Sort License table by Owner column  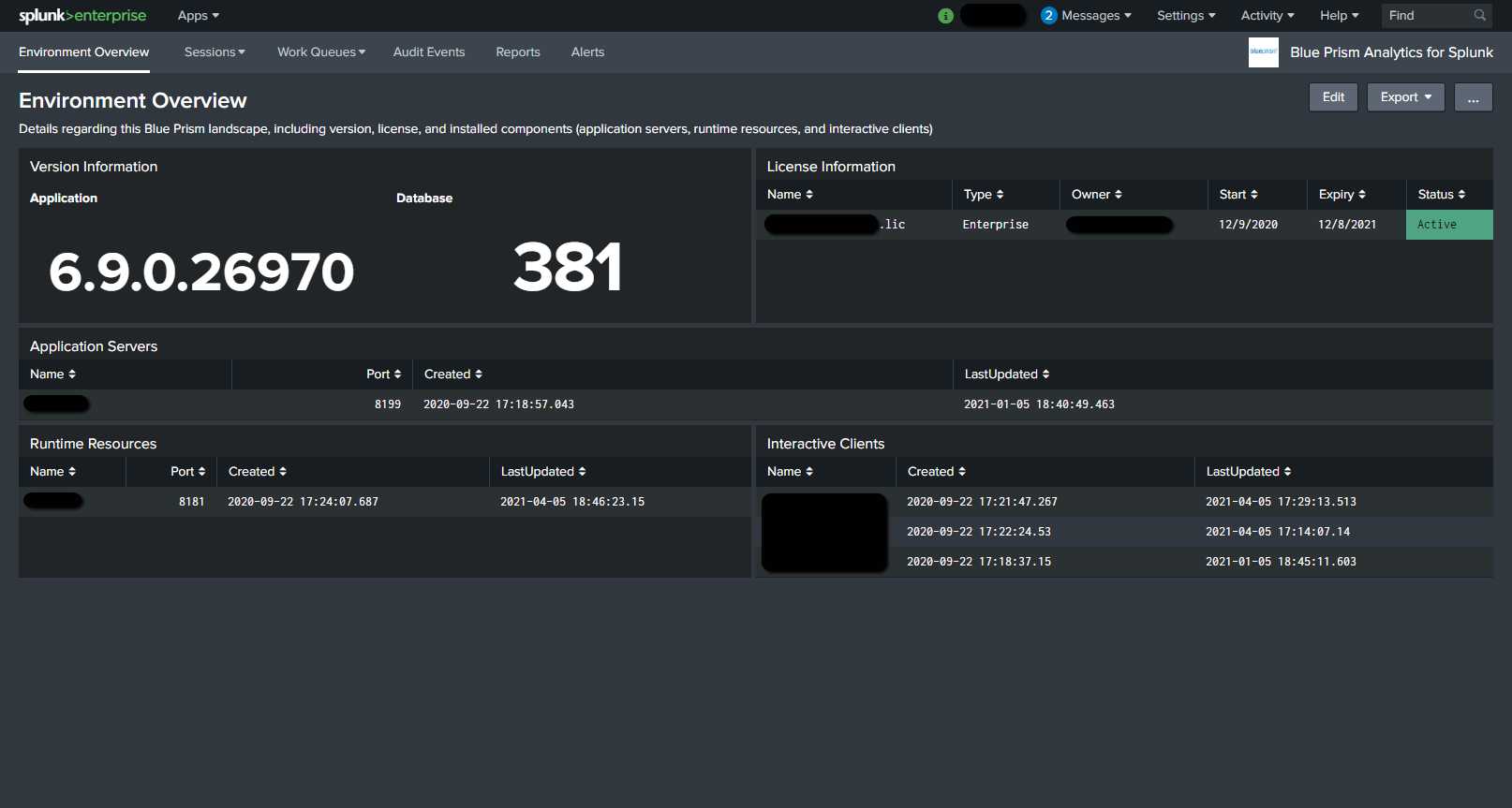tap(1096, 195)
